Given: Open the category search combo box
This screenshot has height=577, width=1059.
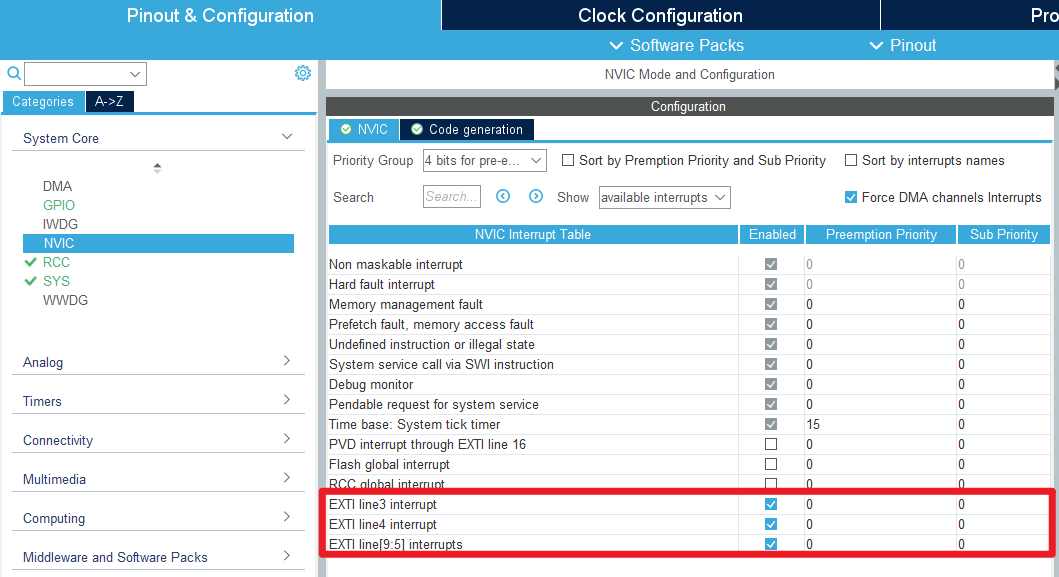Looking at the screenshot, I should pos(85,74).
